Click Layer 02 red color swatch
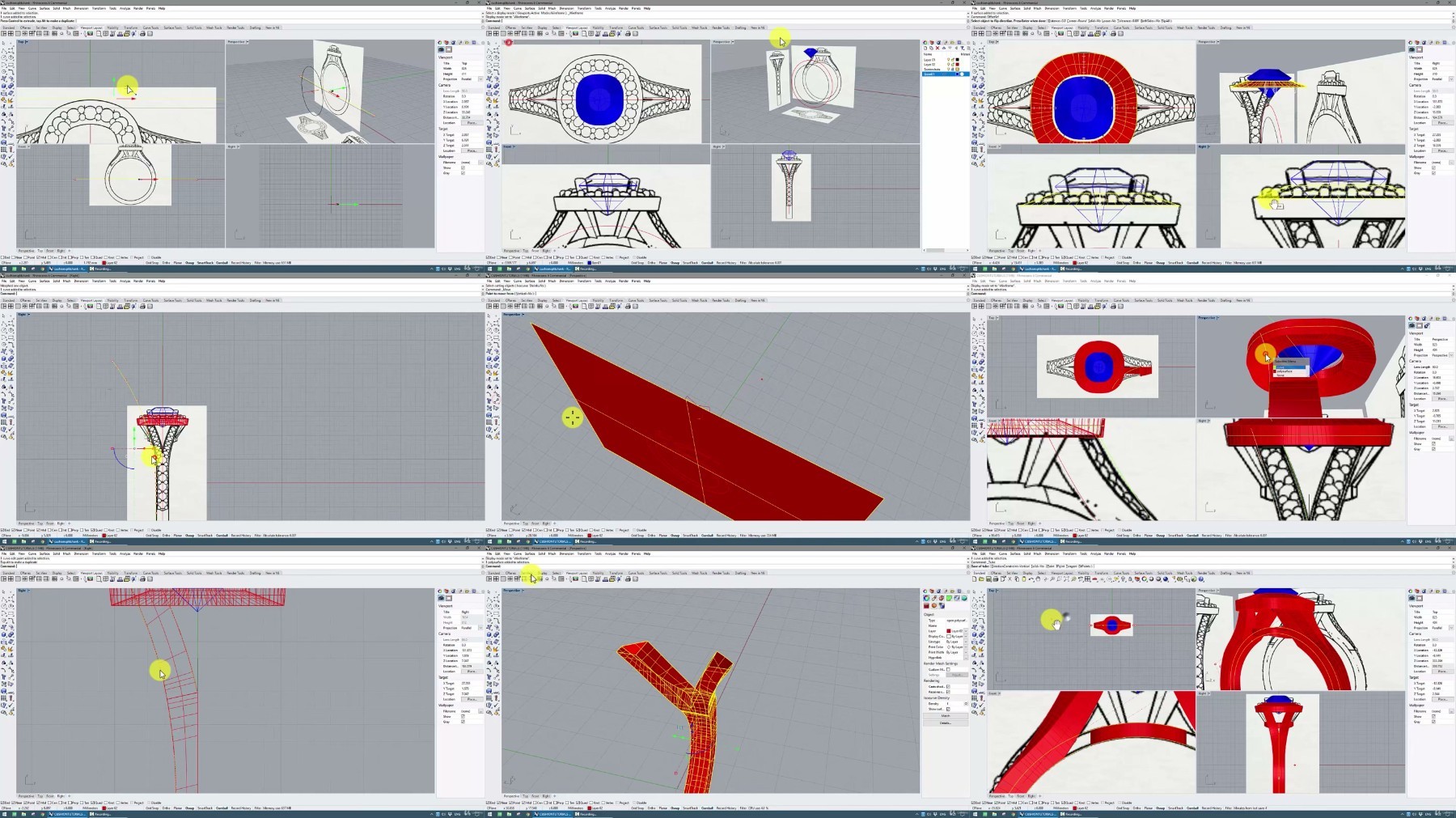Screen dimensions: 1456x818 click(x=958, y=65)
